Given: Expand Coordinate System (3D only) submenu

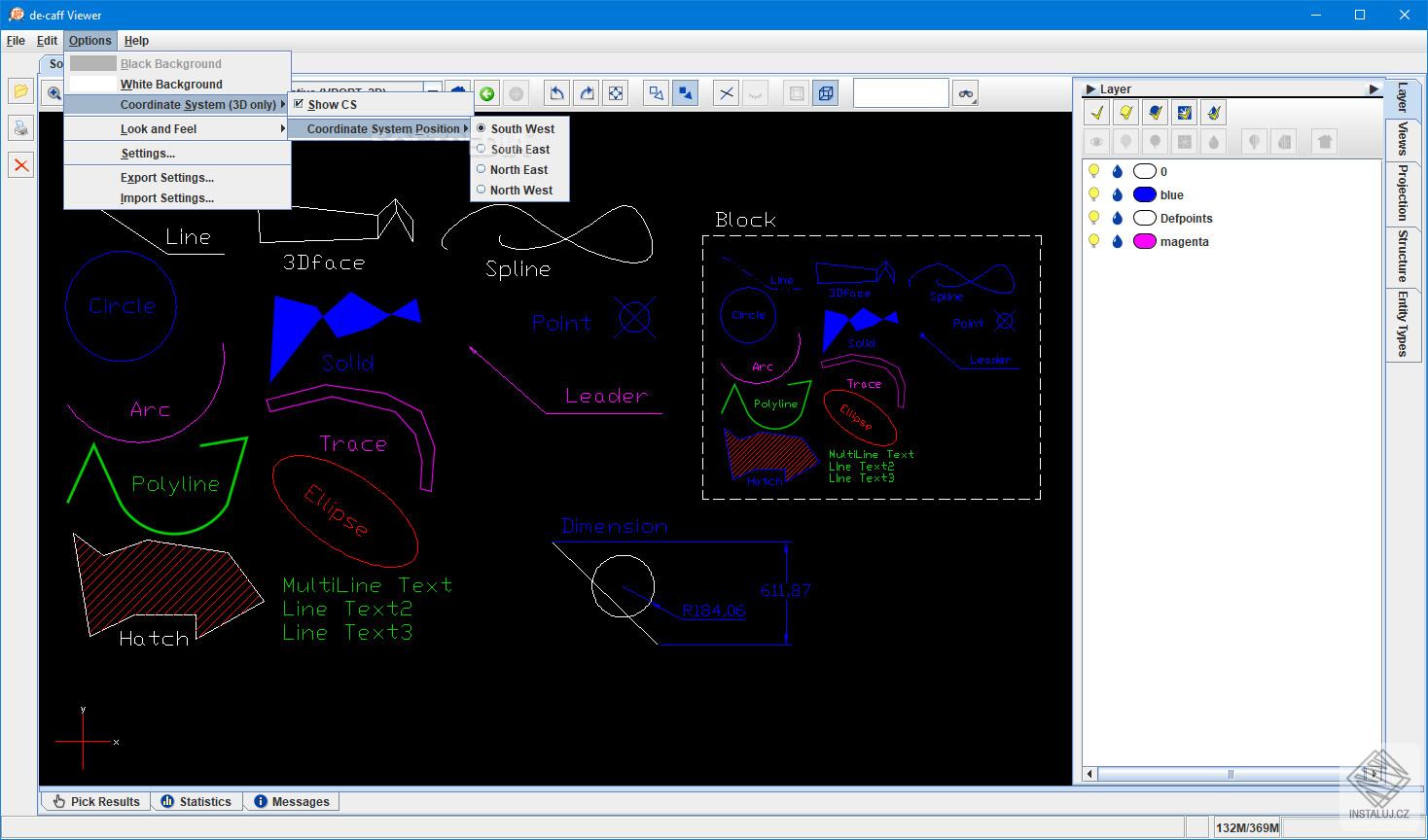Looking at the screenshot, I should click(177, 104).
